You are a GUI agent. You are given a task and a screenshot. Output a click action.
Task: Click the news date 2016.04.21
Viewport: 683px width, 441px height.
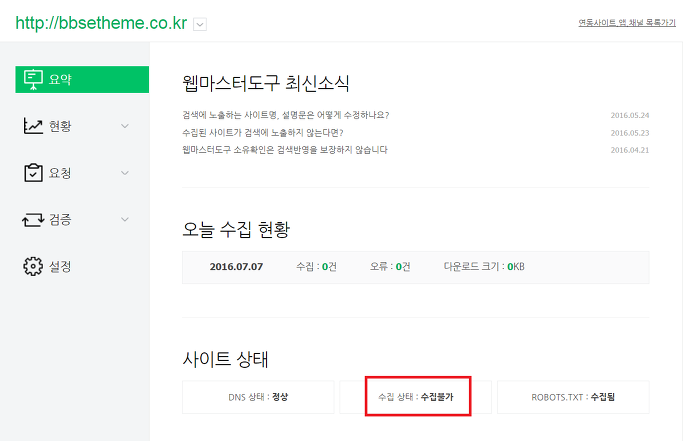coord(630,150)
